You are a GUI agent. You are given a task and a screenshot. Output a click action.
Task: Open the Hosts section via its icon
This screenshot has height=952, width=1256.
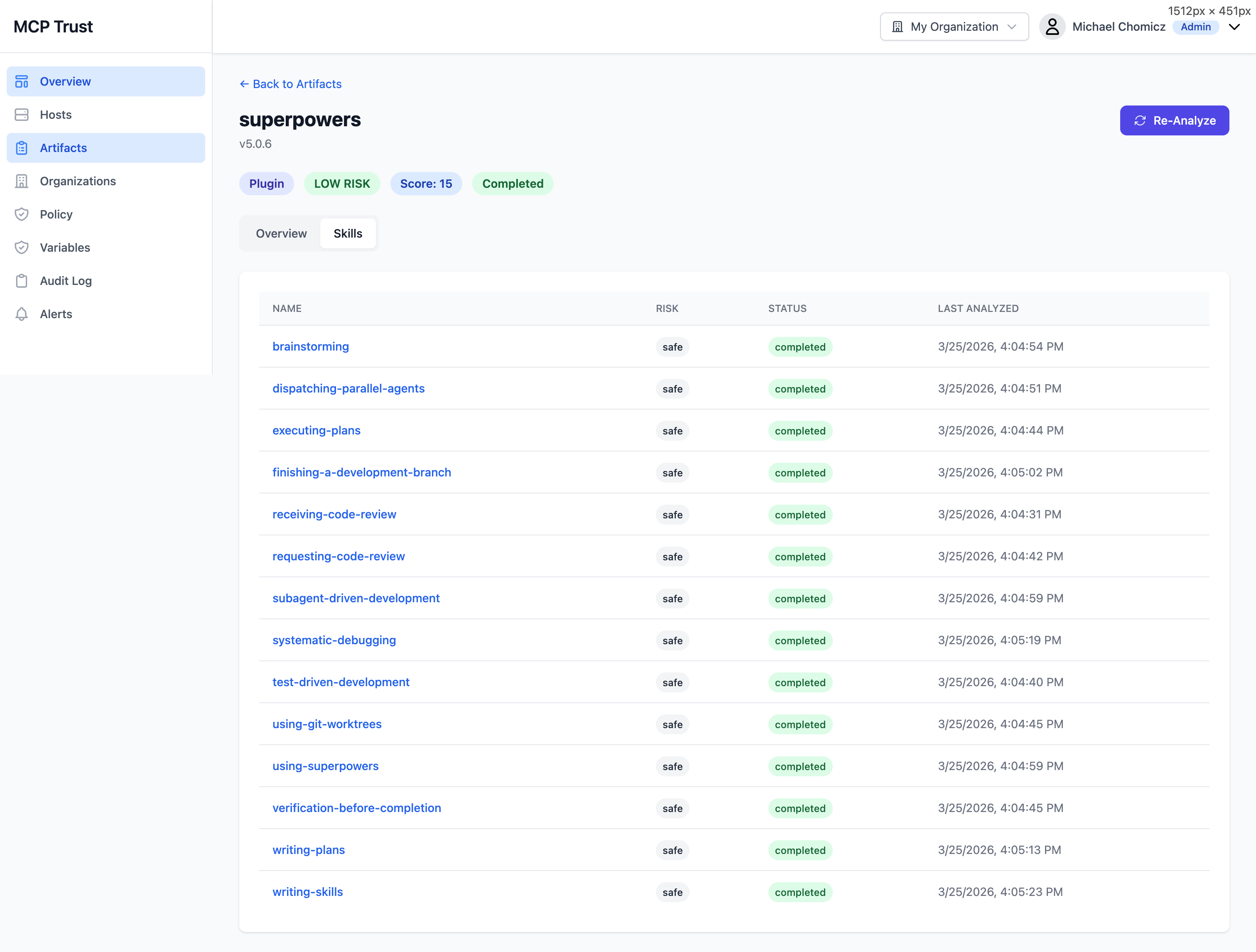[22, 114]
